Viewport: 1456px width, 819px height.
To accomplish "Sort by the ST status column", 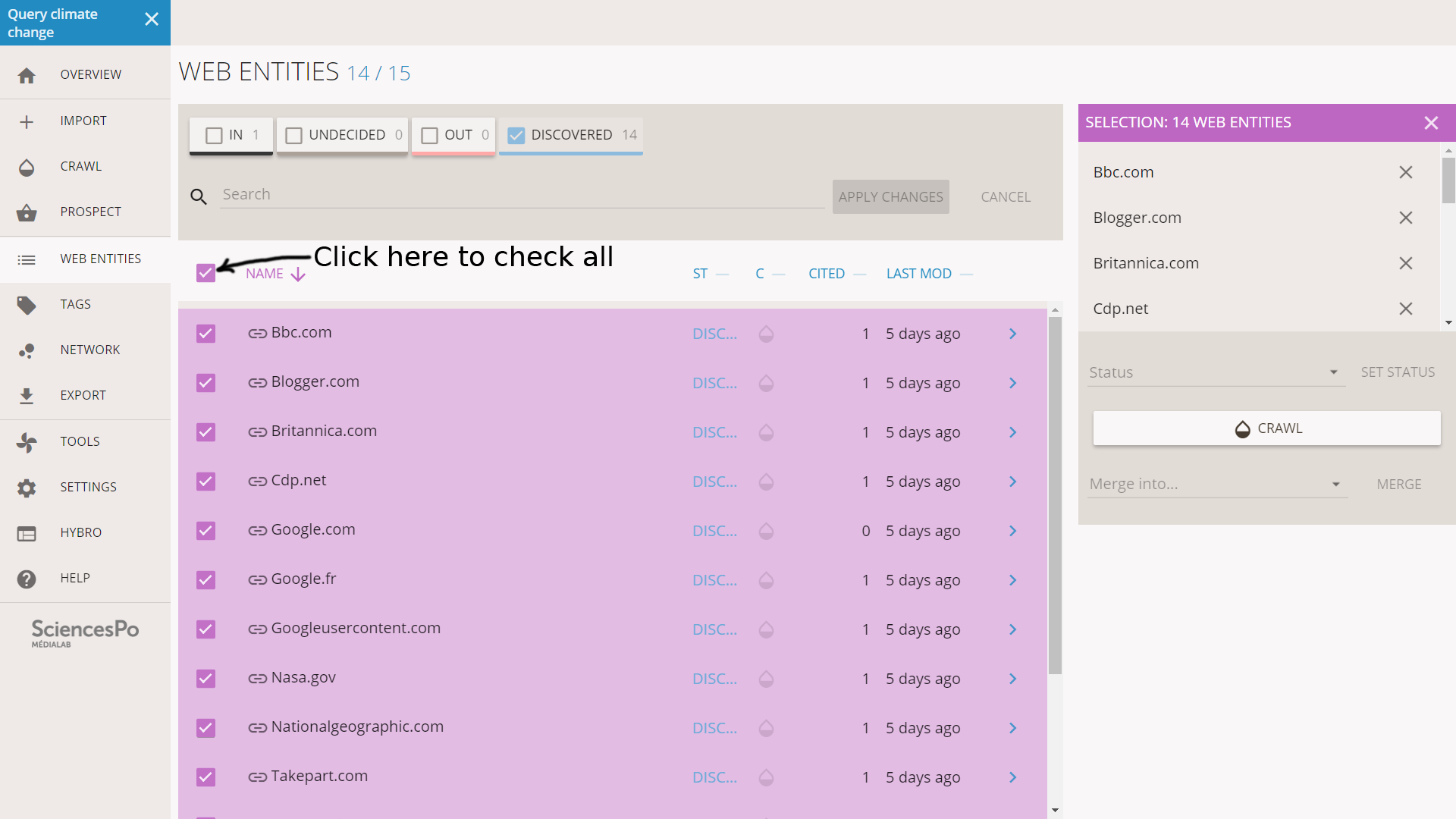I will point(711,274).
